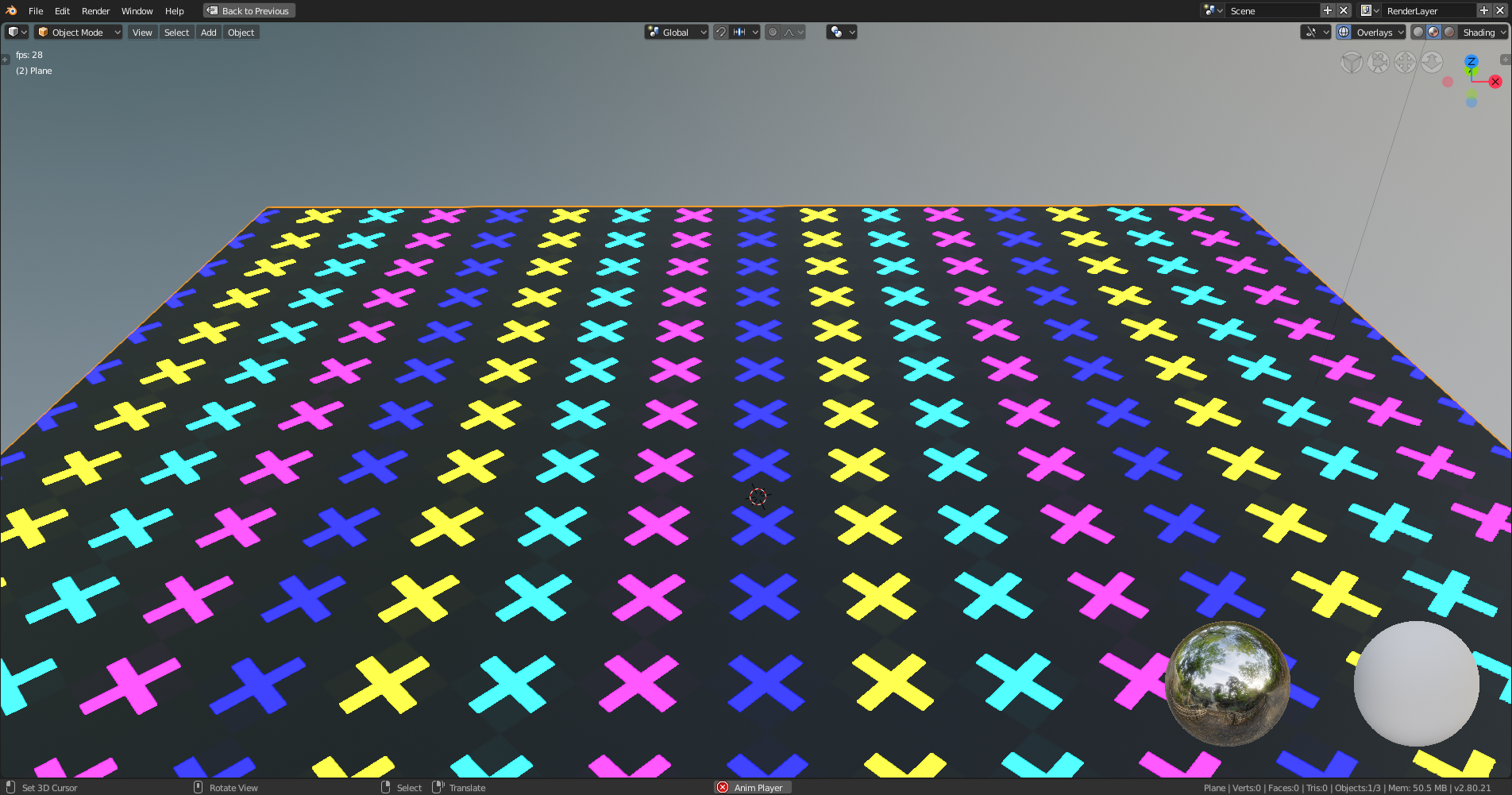Click the X axis on navigation gizmo
1512x795 pixels.
[1495, 82]
